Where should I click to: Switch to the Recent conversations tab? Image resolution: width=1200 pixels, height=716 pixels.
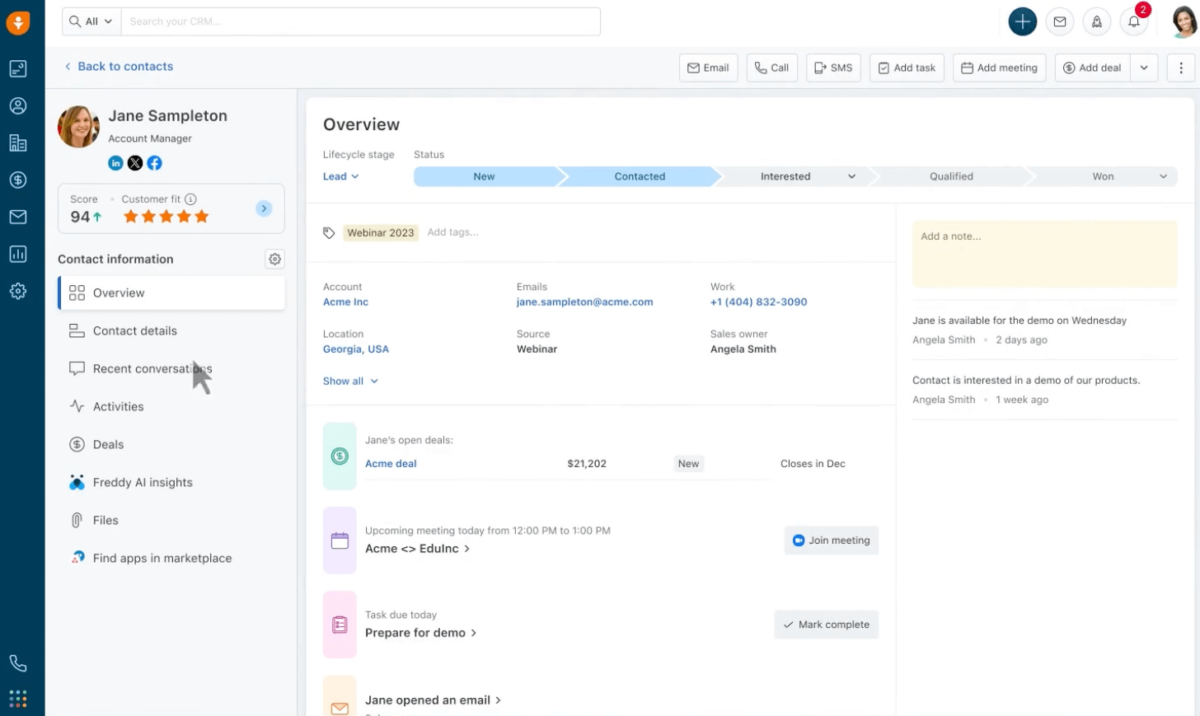pos(152,368)
